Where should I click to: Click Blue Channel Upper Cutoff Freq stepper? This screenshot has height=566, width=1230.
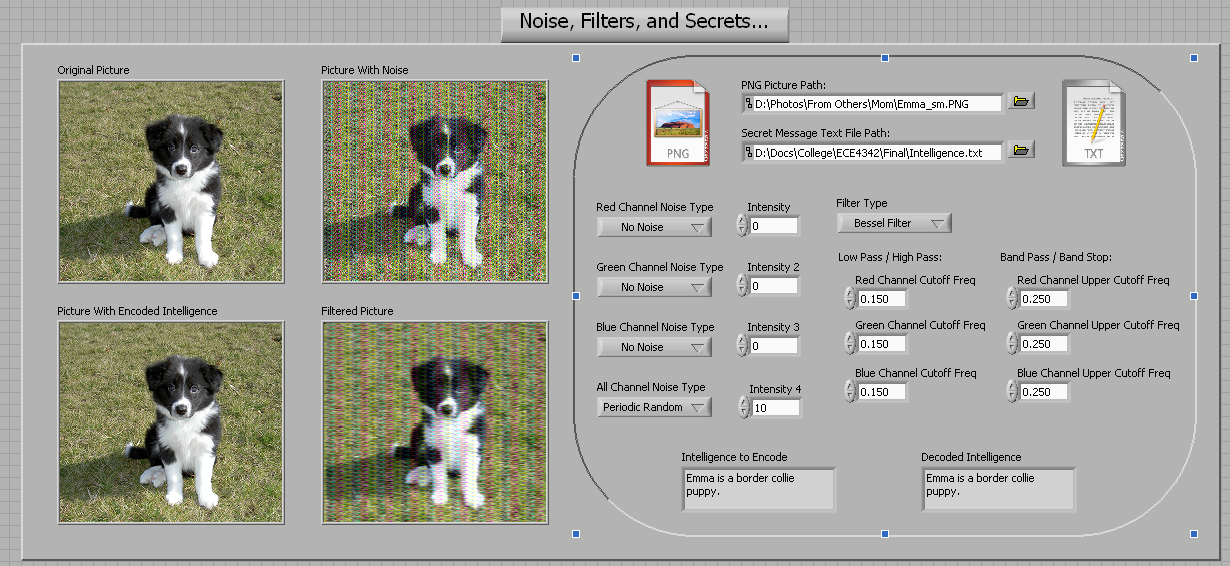tap(1011, 391)
